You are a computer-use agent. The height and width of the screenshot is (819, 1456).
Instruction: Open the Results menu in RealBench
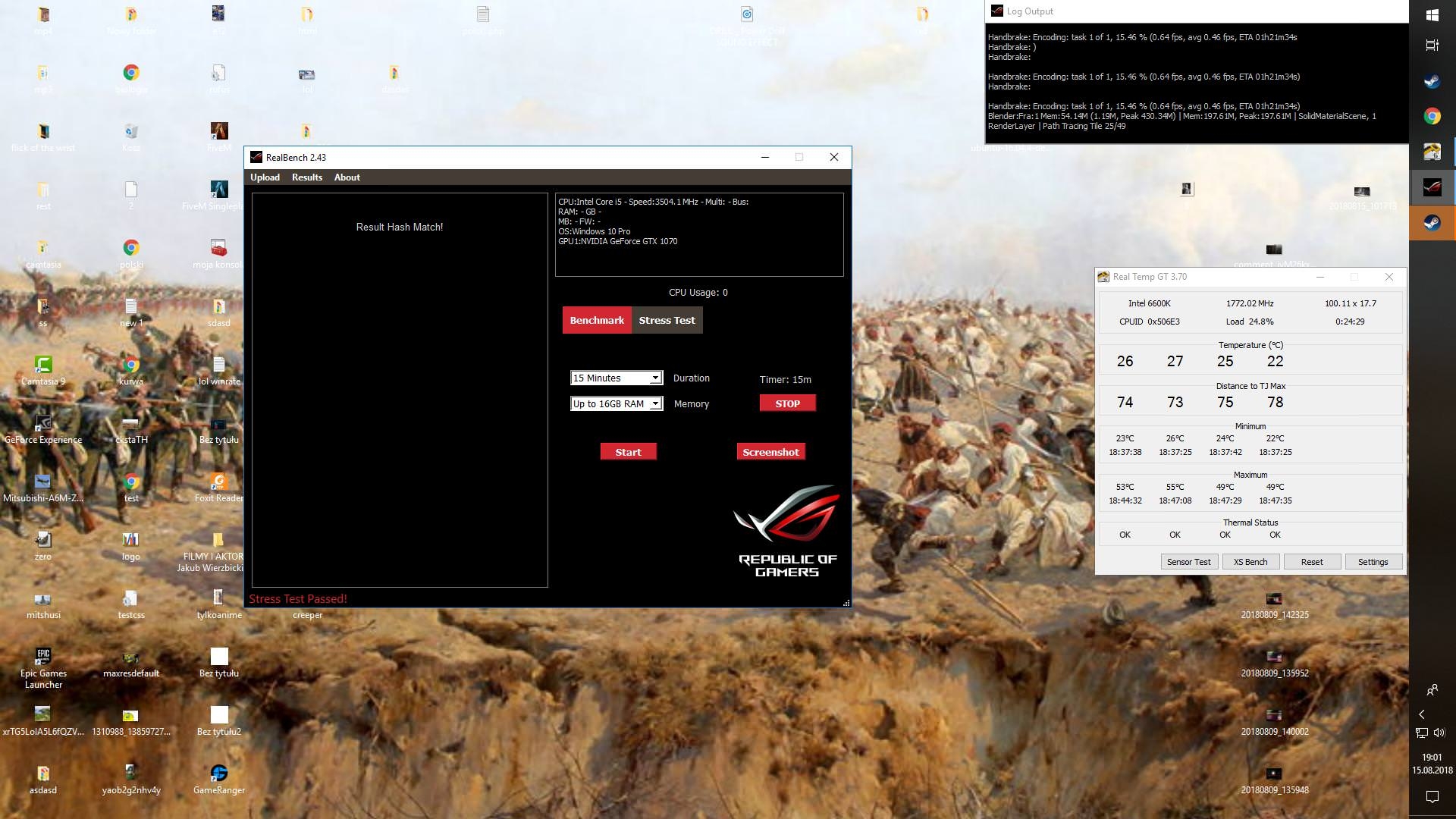[306, 177]
